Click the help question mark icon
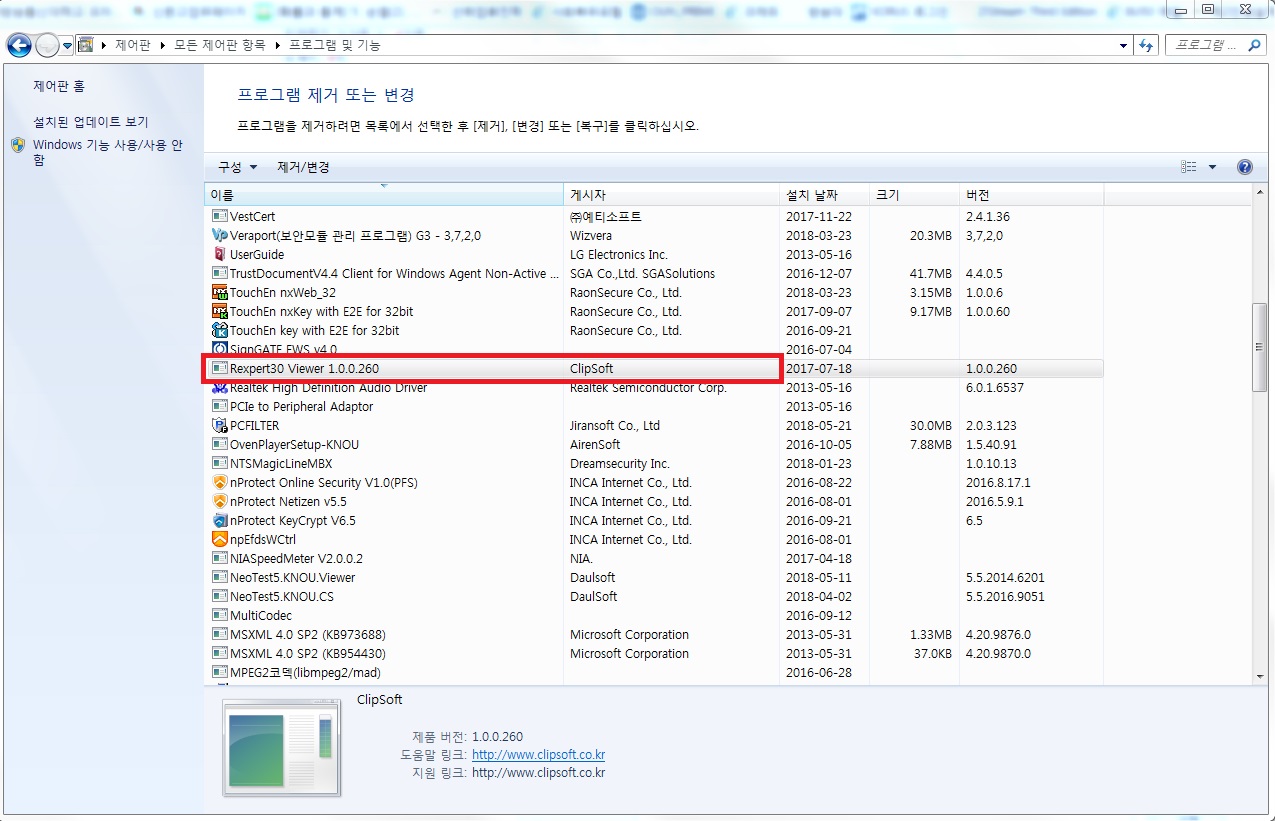This screenshot has width=1275, height=821. (x=1245, y=167)
